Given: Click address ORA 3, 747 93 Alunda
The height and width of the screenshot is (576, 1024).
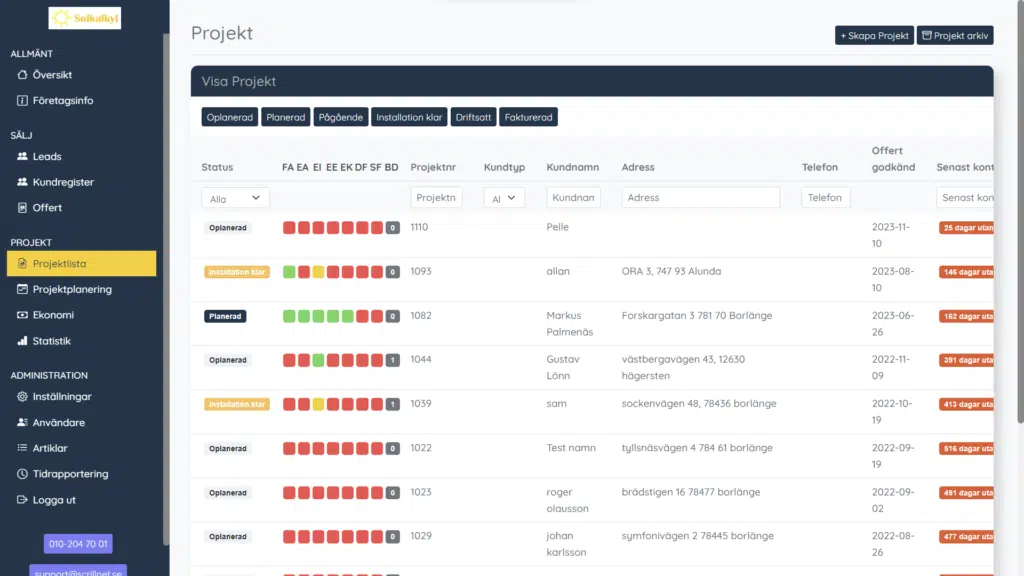Looking at the screenshot, I should [x=671, y=271].
